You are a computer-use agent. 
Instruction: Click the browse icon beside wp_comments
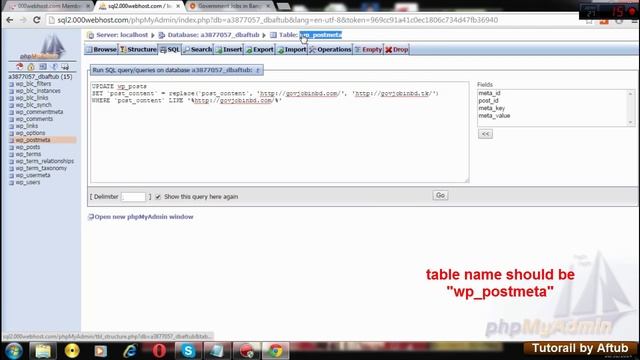[x=11, y=119]
